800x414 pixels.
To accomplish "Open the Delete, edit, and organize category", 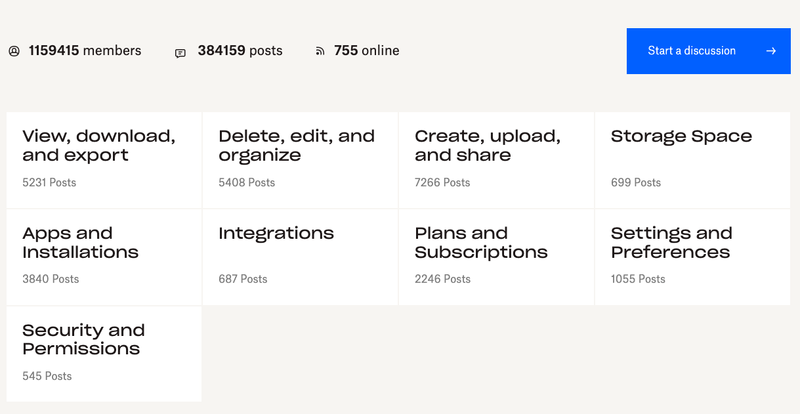I will tap(296, 146).
